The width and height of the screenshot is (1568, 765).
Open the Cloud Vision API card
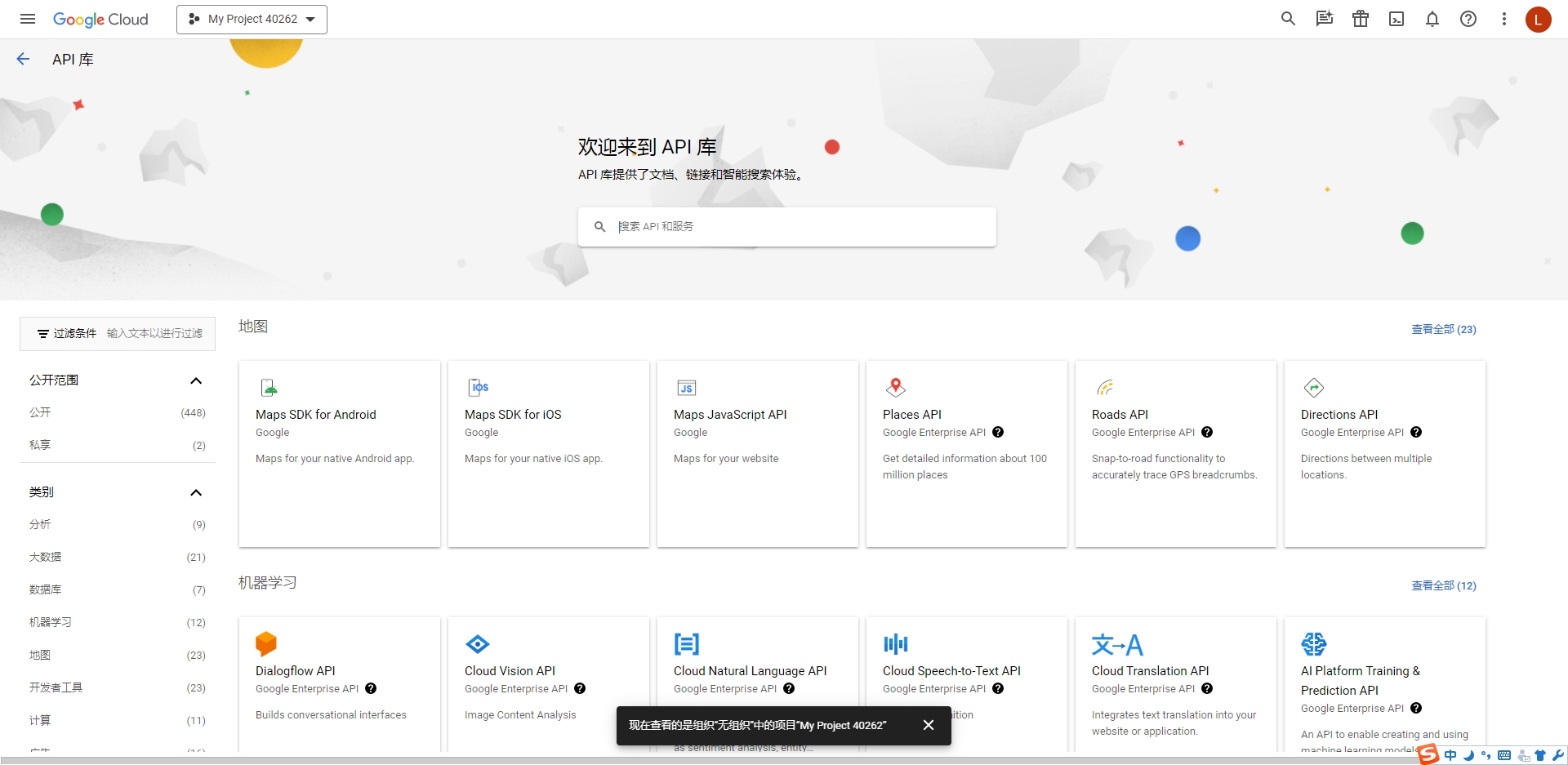click(x=549, y=684)
